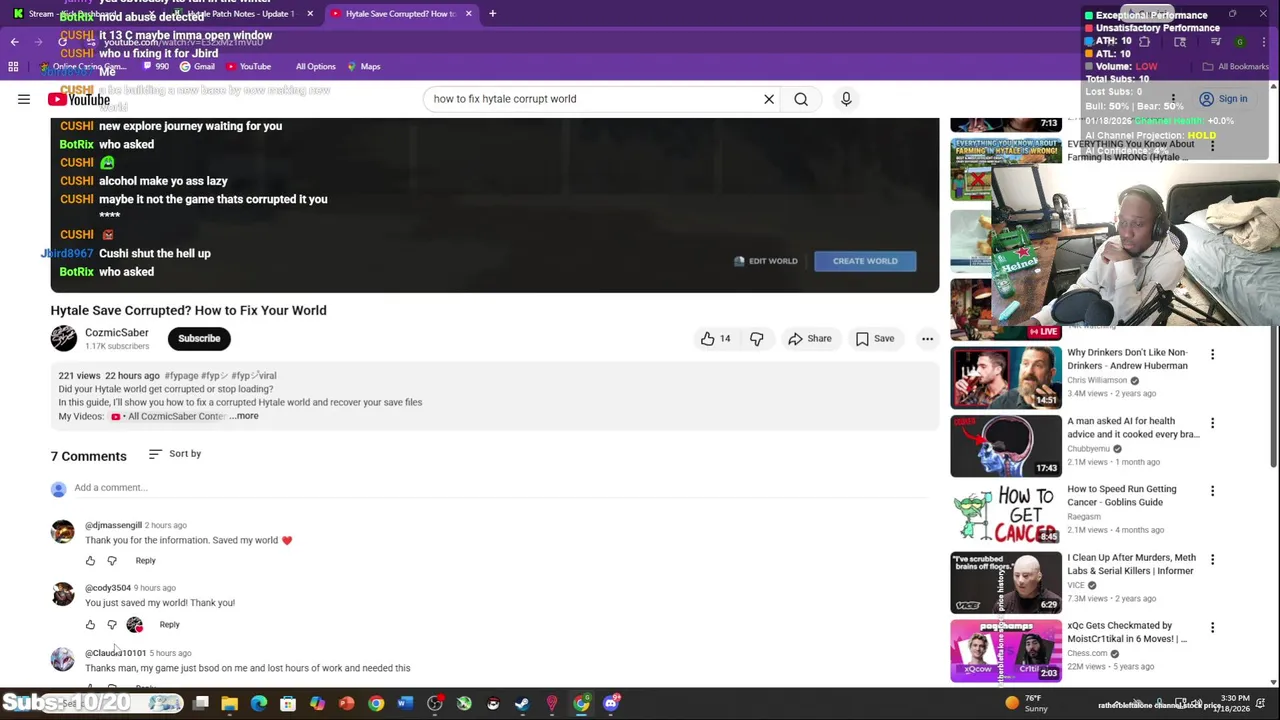1280x720 pixels.
Task: Open PowerPoint from the taskbar
Action: [346, 704]
